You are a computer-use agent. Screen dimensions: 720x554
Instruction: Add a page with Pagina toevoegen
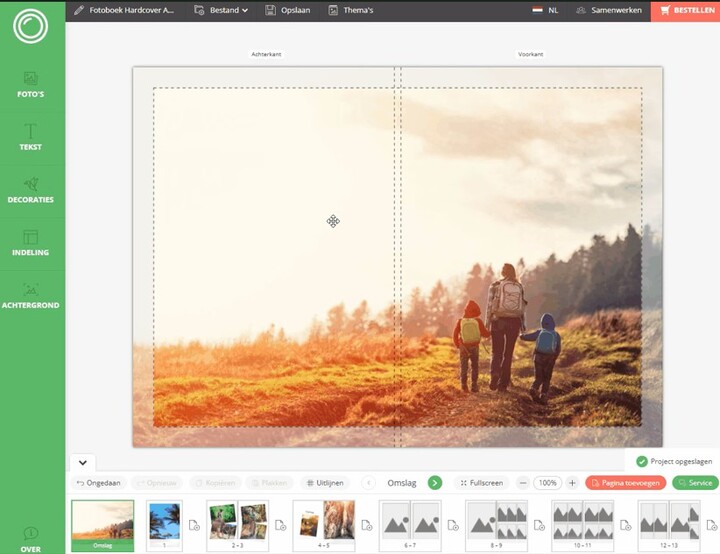(625, 483)
